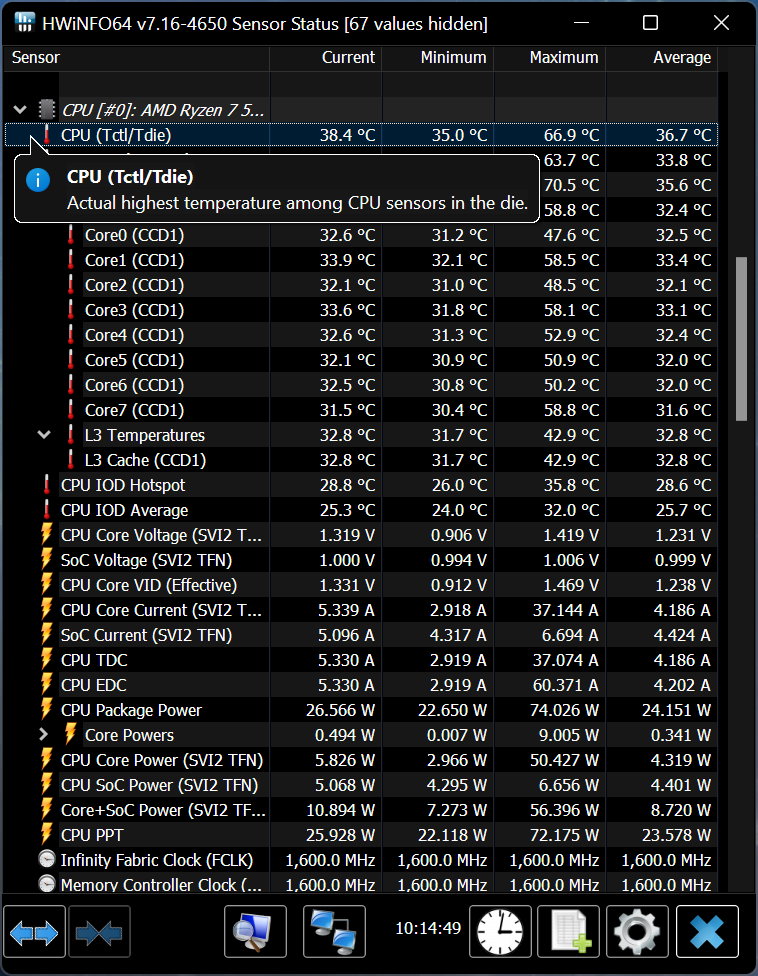Expand the Core Powers group
758x976 pixels.
click(x=44, y=735)
